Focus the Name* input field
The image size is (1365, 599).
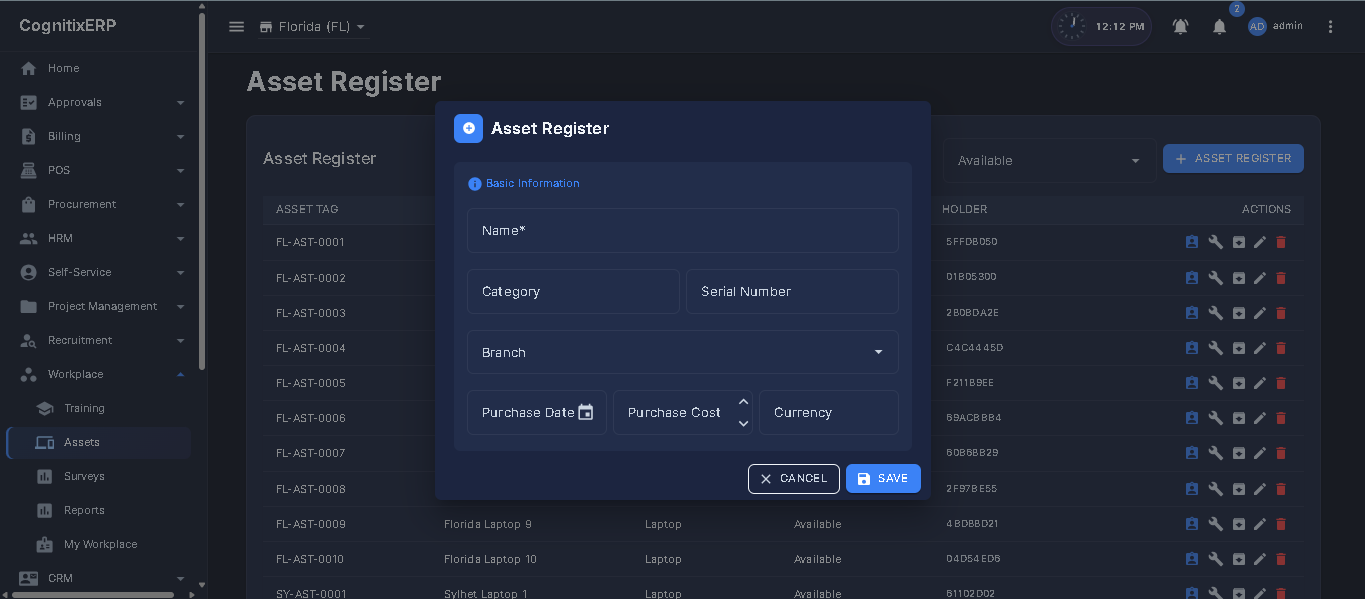pos(683,230)
